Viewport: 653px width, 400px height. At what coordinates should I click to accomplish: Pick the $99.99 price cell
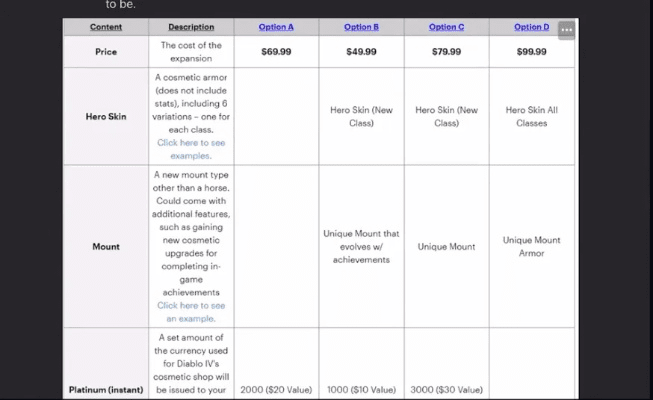pos(531,52)
